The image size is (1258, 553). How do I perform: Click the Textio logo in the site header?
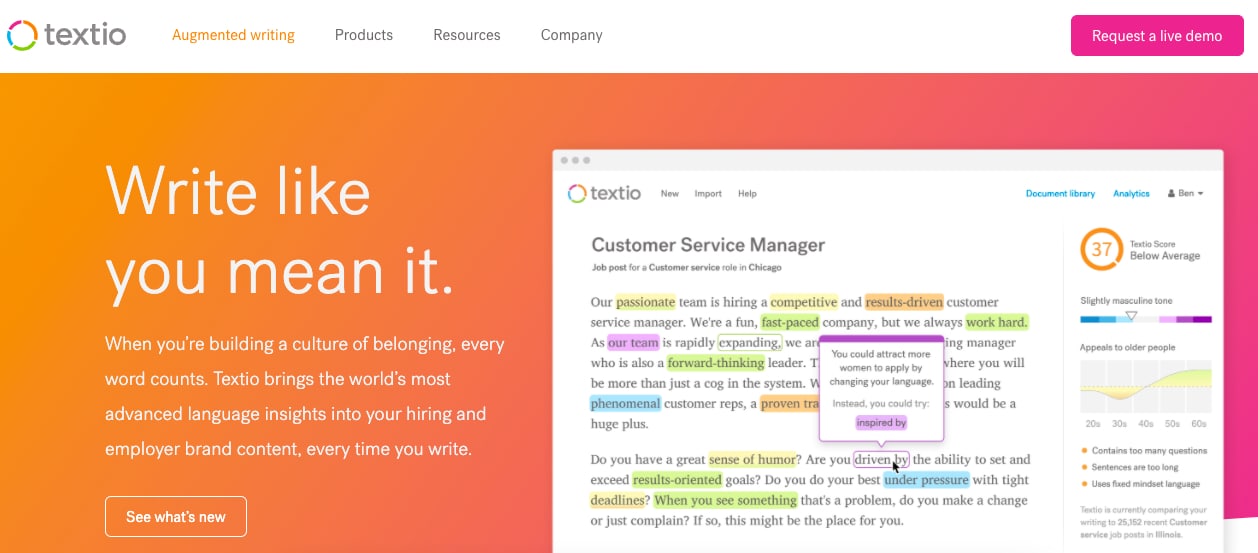[67, 35]
